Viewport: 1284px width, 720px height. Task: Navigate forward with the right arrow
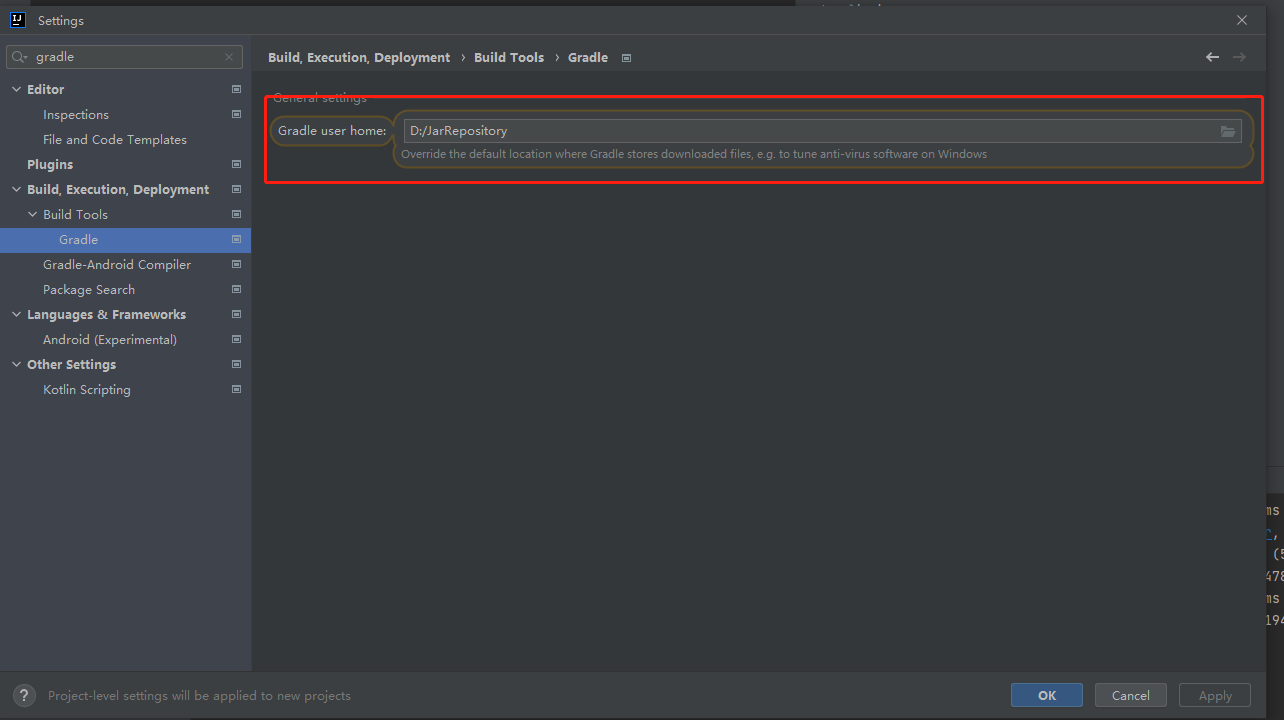point(1239,57)
